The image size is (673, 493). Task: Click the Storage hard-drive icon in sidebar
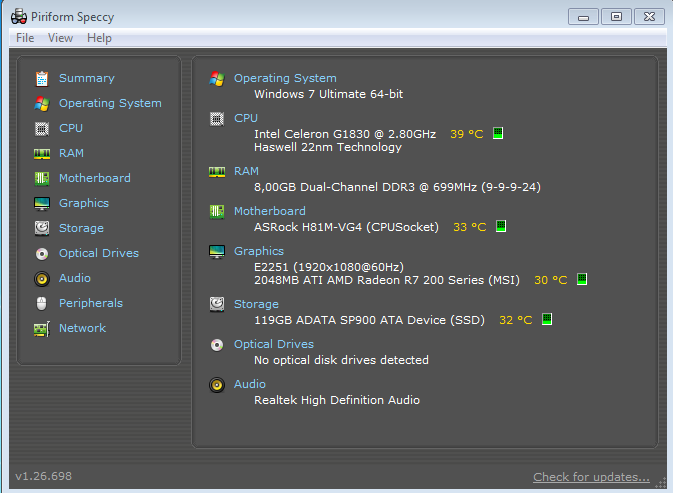tap(42, 228)
